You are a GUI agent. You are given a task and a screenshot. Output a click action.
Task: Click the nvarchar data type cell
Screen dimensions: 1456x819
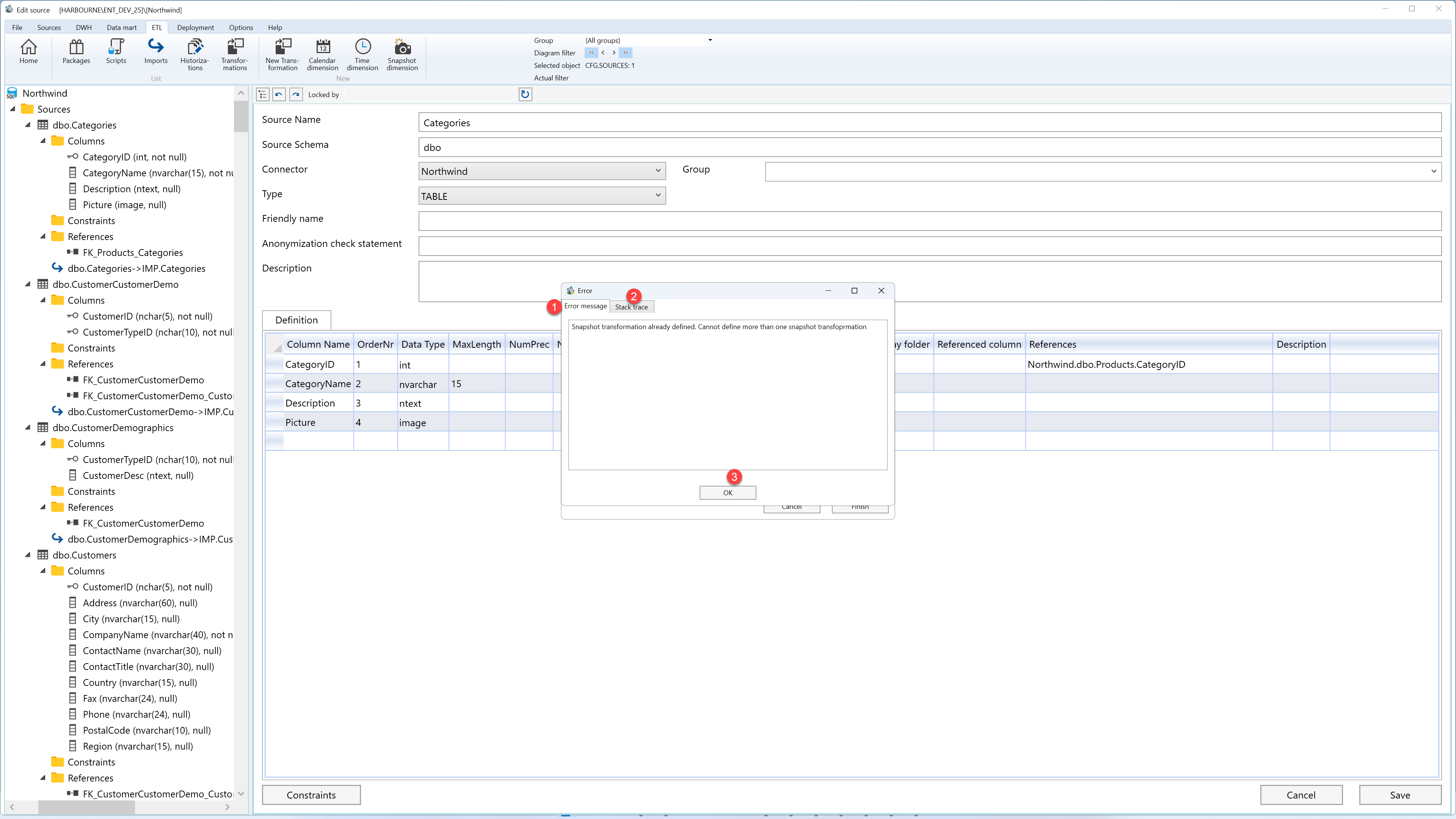point(423,384)
